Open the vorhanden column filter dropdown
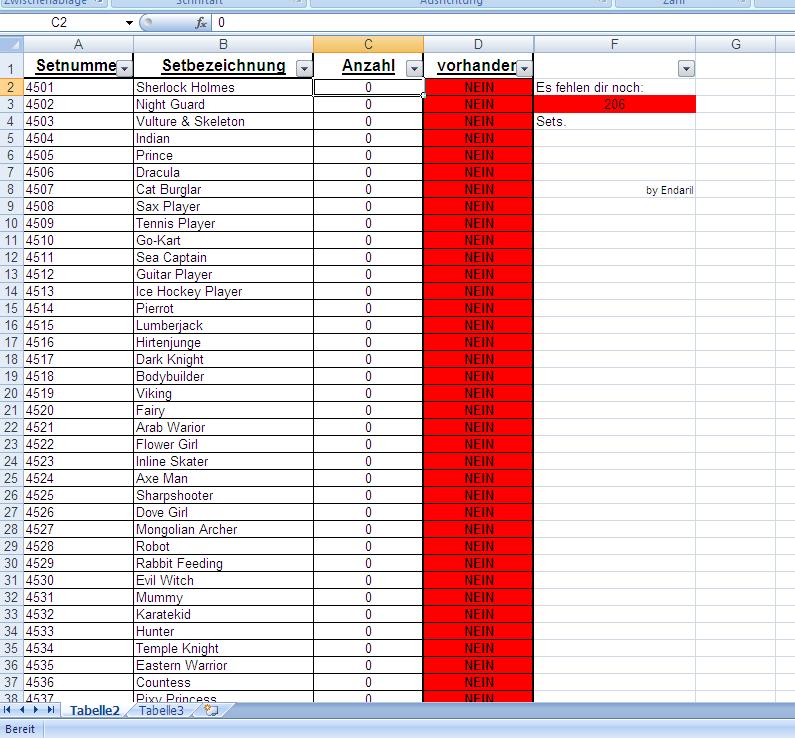The height and width of the screenshot is (738, 795). (523, 68)
